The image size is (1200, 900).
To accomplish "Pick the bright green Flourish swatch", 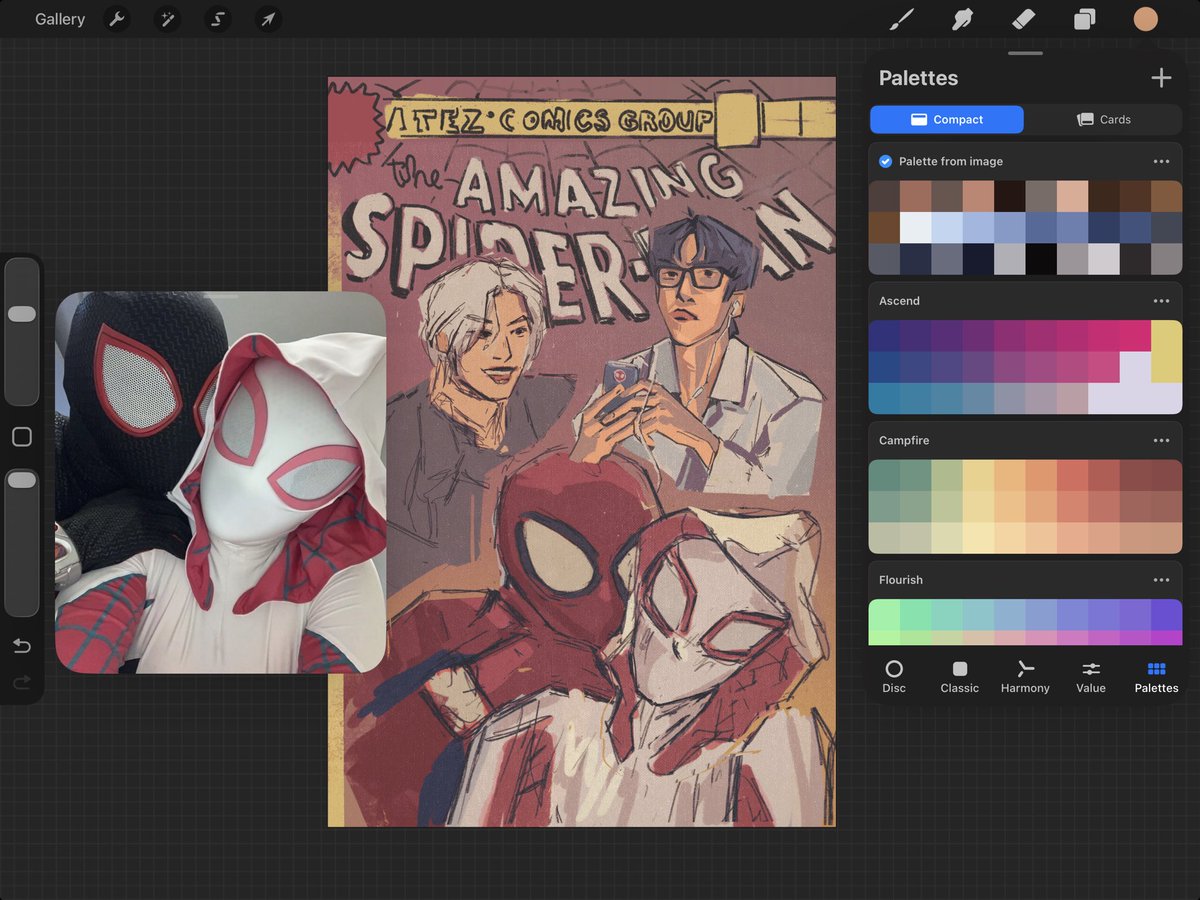I will [x=884, y=614].
